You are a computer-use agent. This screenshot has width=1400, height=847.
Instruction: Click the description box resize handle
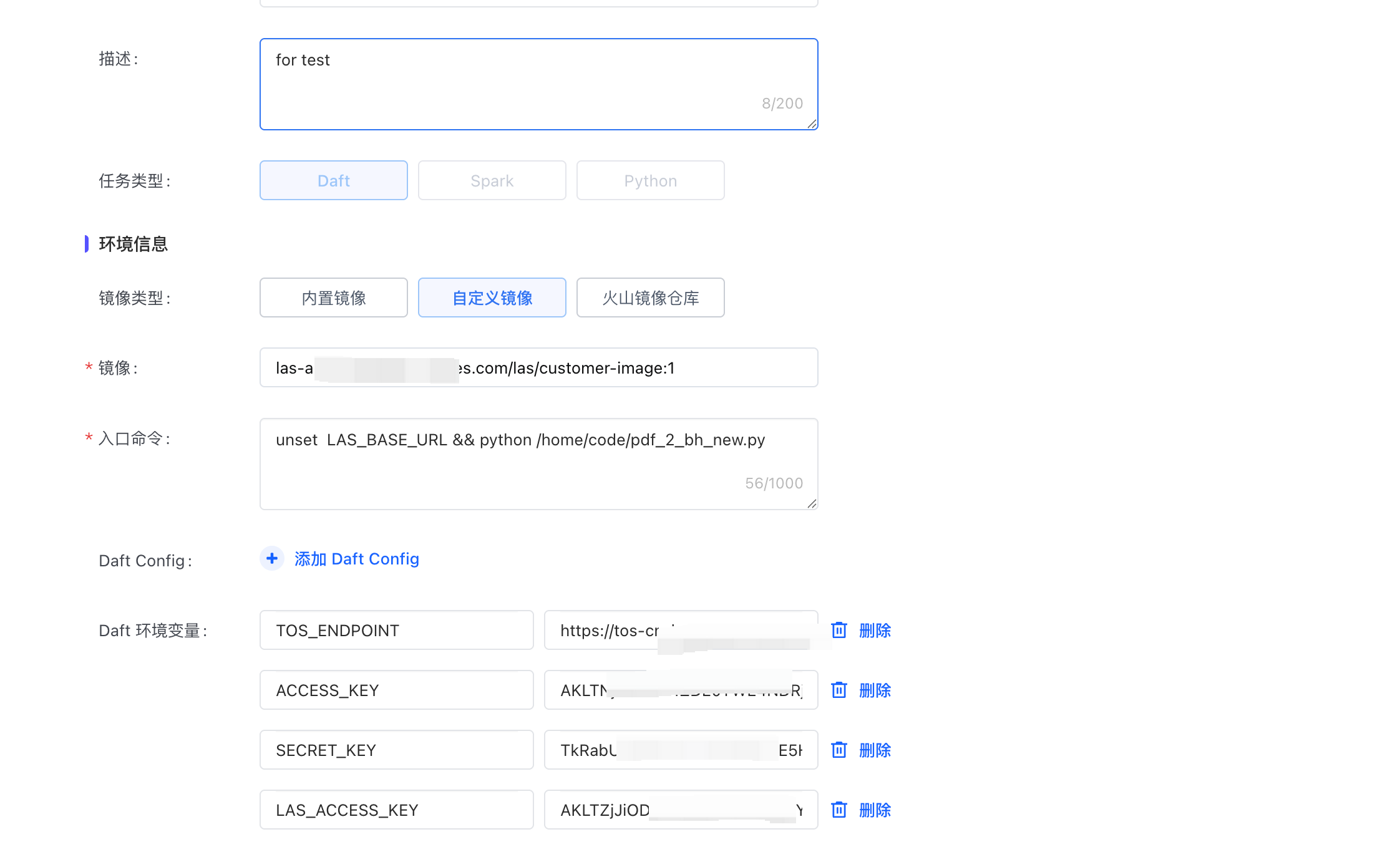click(x=812, y=124)
